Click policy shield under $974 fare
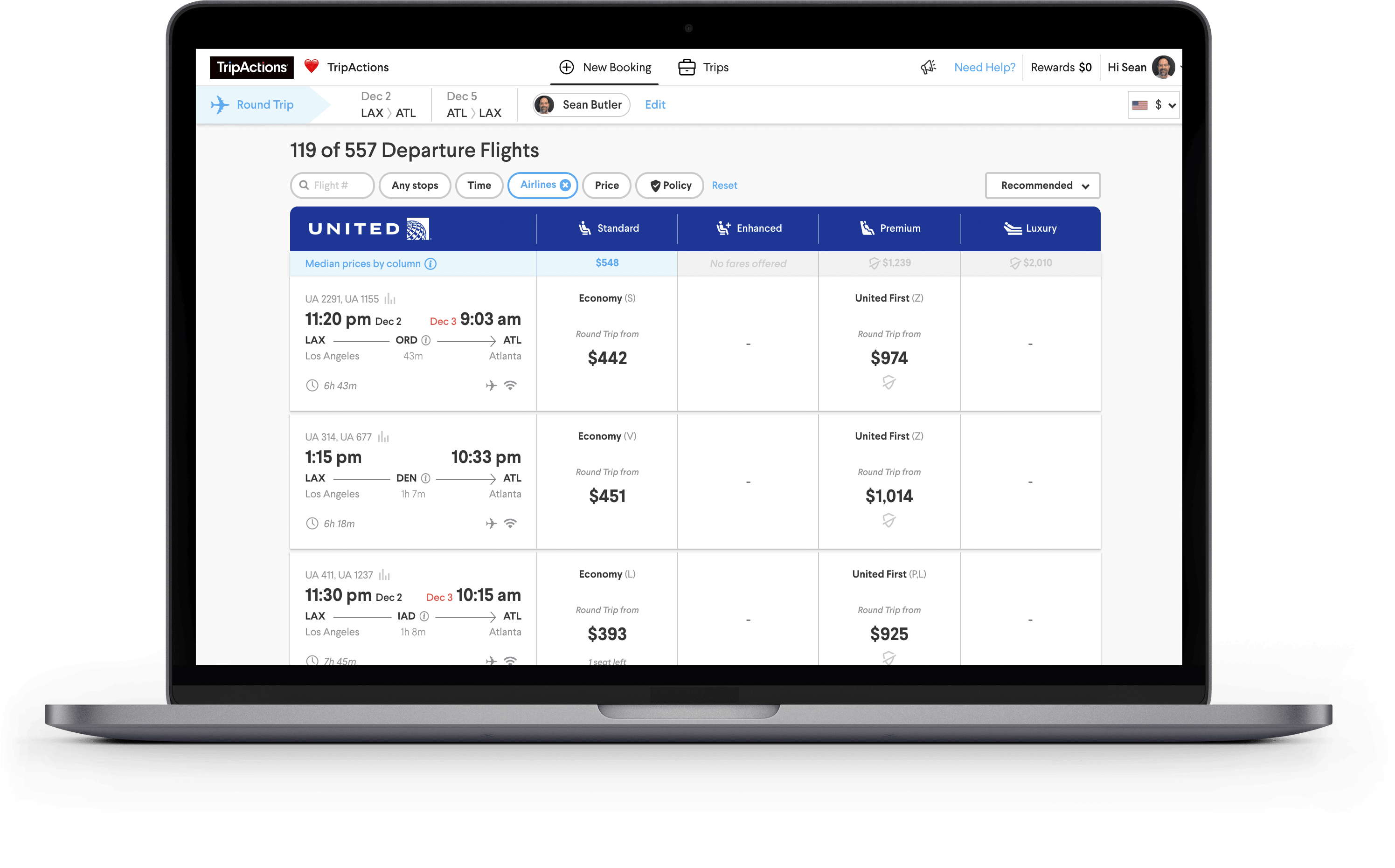1395x868 pixels. (x=889, y=383)
